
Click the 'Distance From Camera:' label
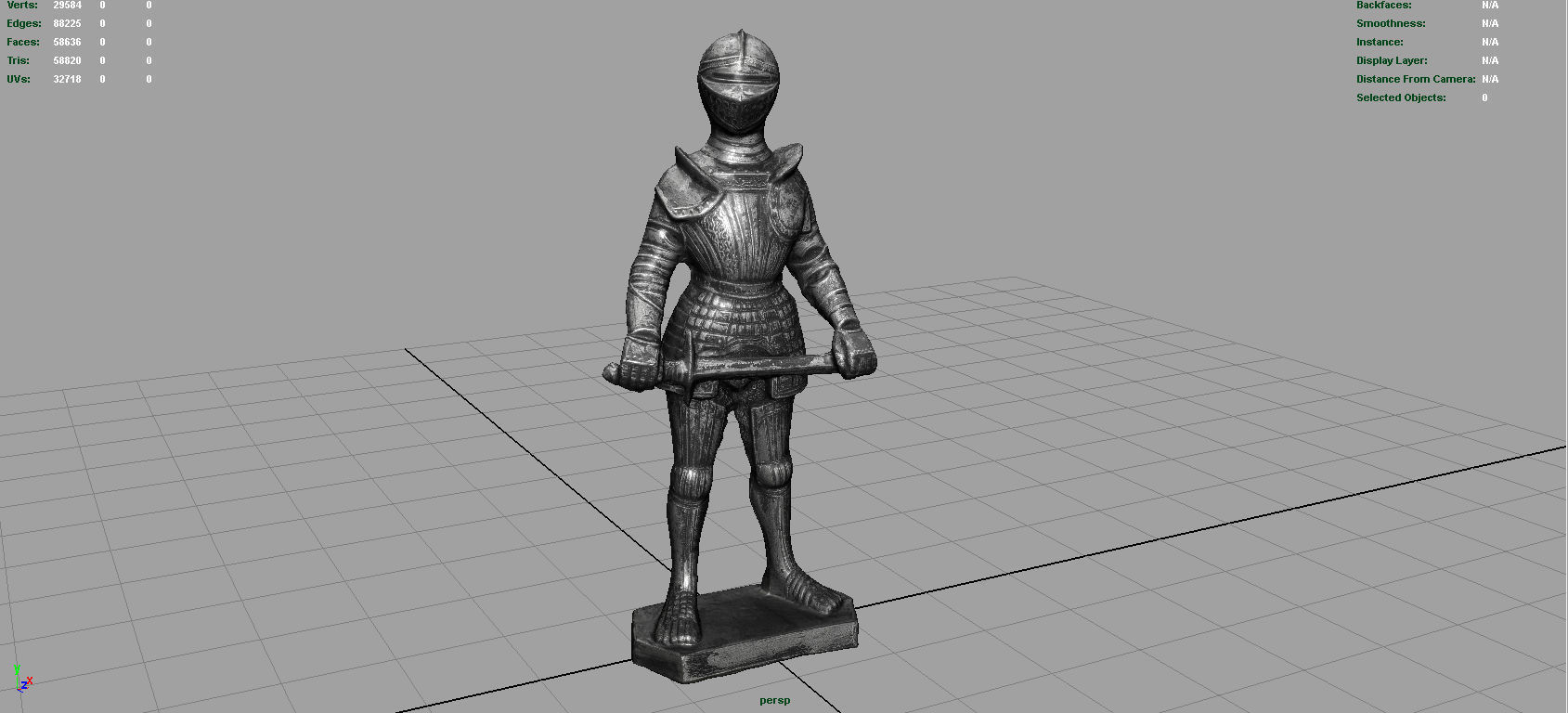pyautogui.click(x=1416, y=79)
